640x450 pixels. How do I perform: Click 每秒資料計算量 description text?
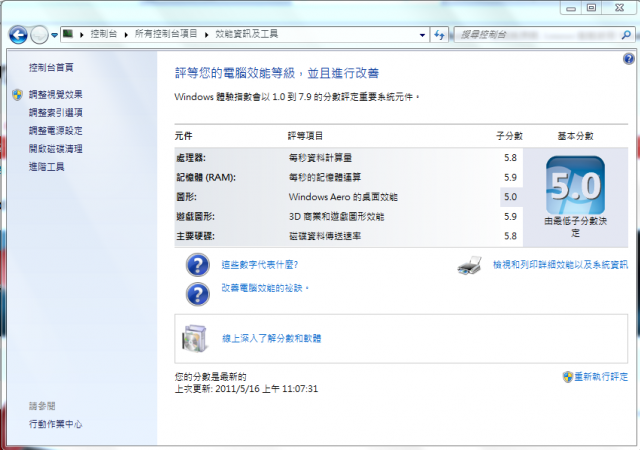[x=320, y=158]
